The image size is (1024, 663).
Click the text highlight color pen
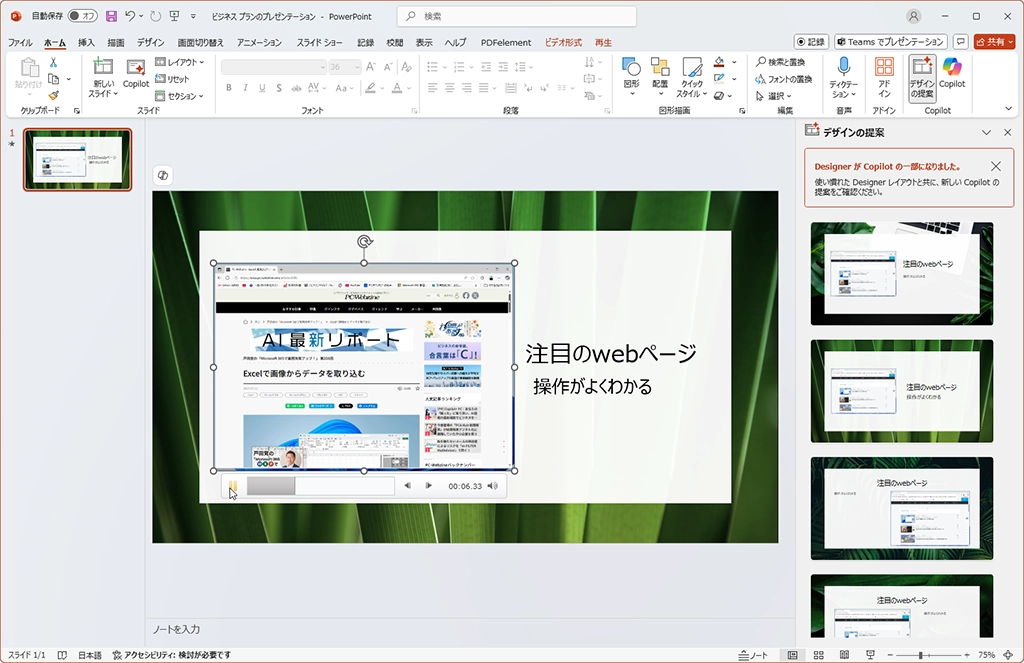point(370,88)
